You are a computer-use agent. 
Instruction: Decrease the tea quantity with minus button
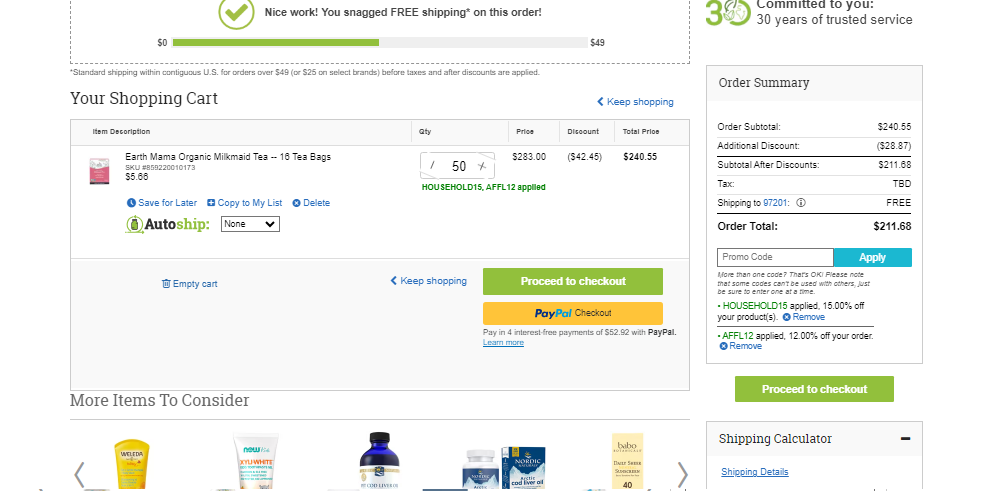433,166
